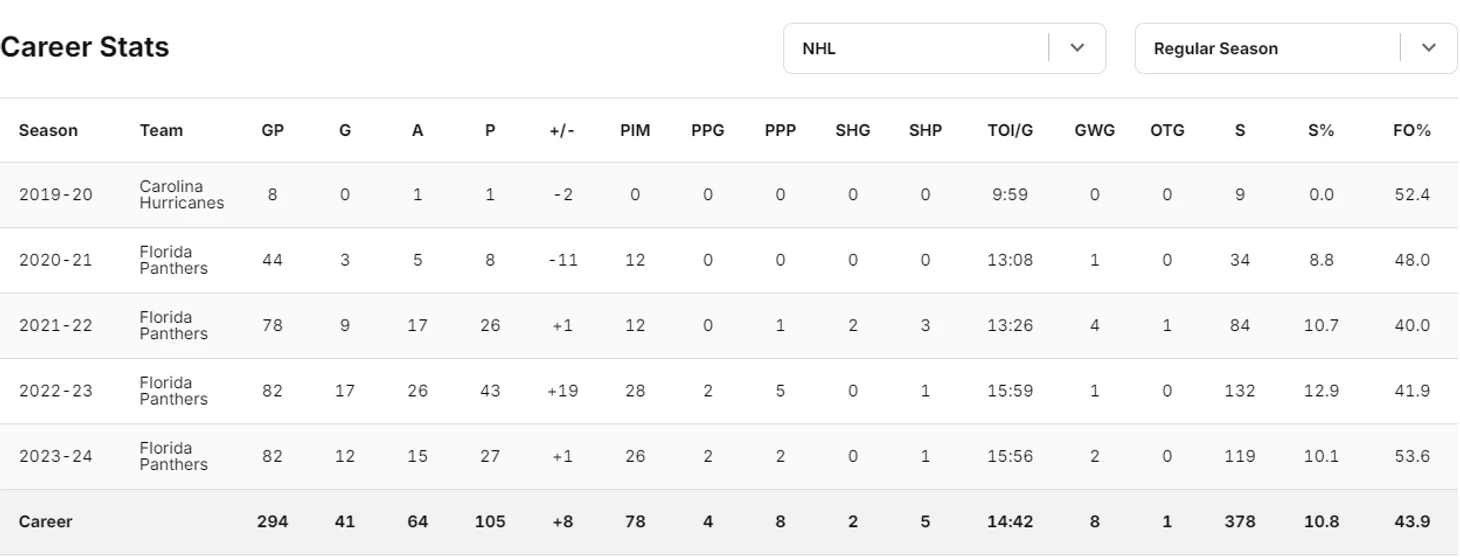Sort by Season column header
The height and width of the screenshot is (557, 1460).
48,130
